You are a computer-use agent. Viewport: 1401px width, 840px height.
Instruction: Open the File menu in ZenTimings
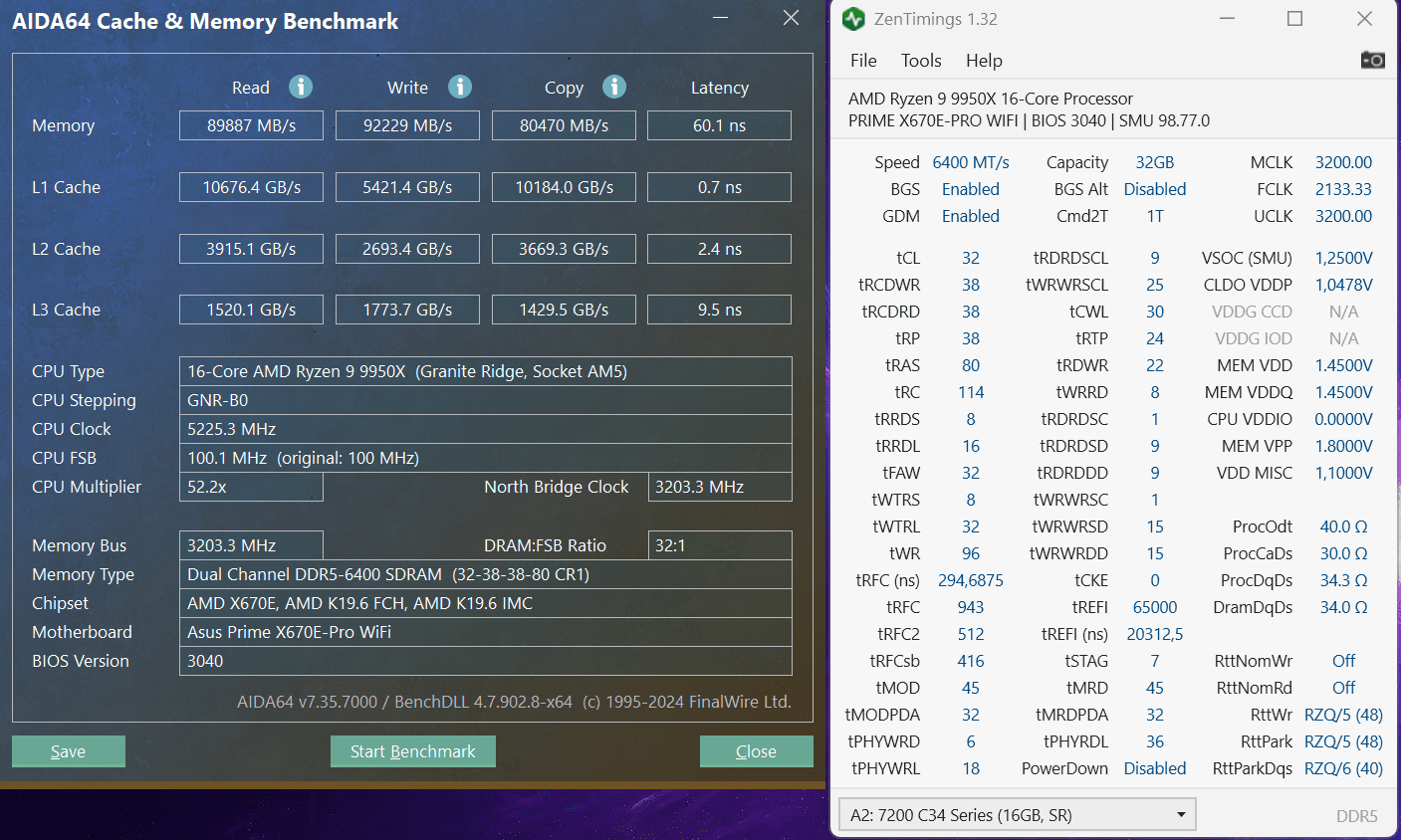pyautogui.click(x=863, y=61)
